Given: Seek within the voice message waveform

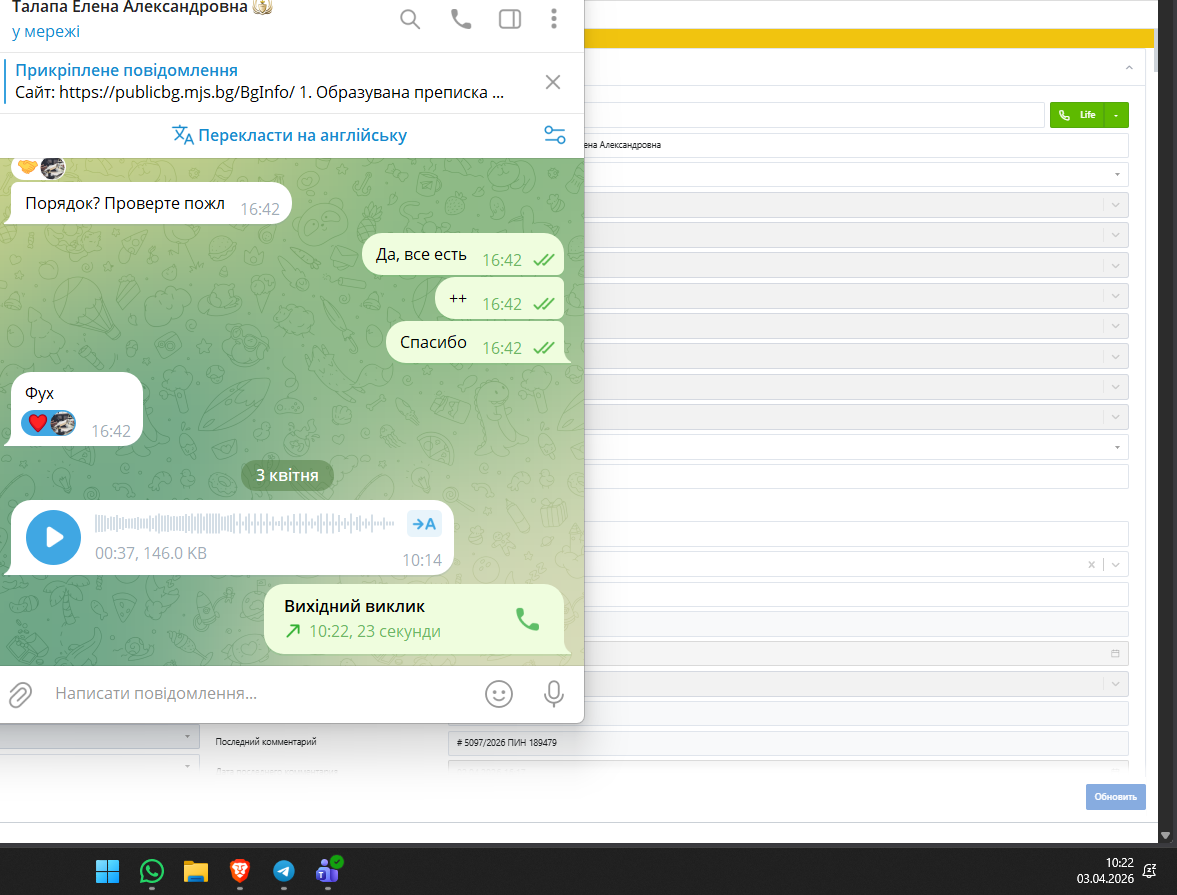Looking at the screenshot, I should coord(244,523).
